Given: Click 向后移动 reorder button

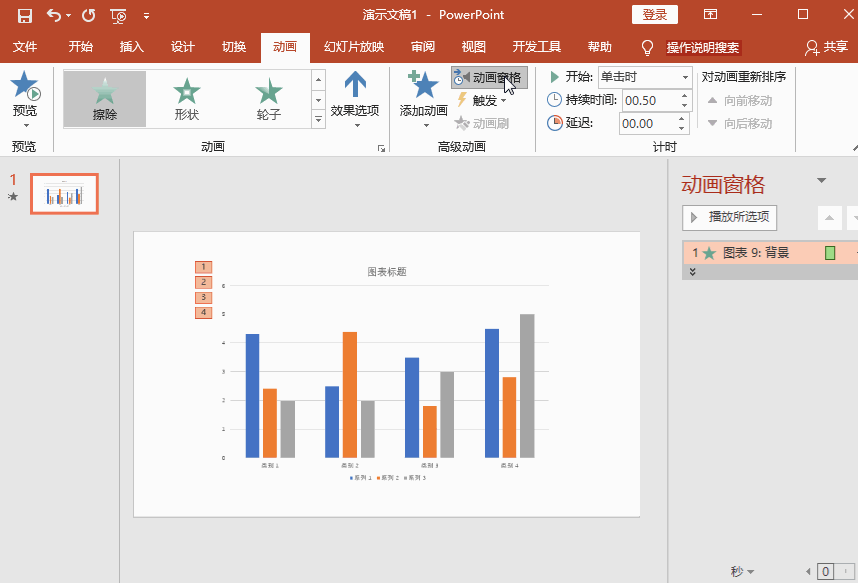Looking at the screenshot, I should pos(740,124).
